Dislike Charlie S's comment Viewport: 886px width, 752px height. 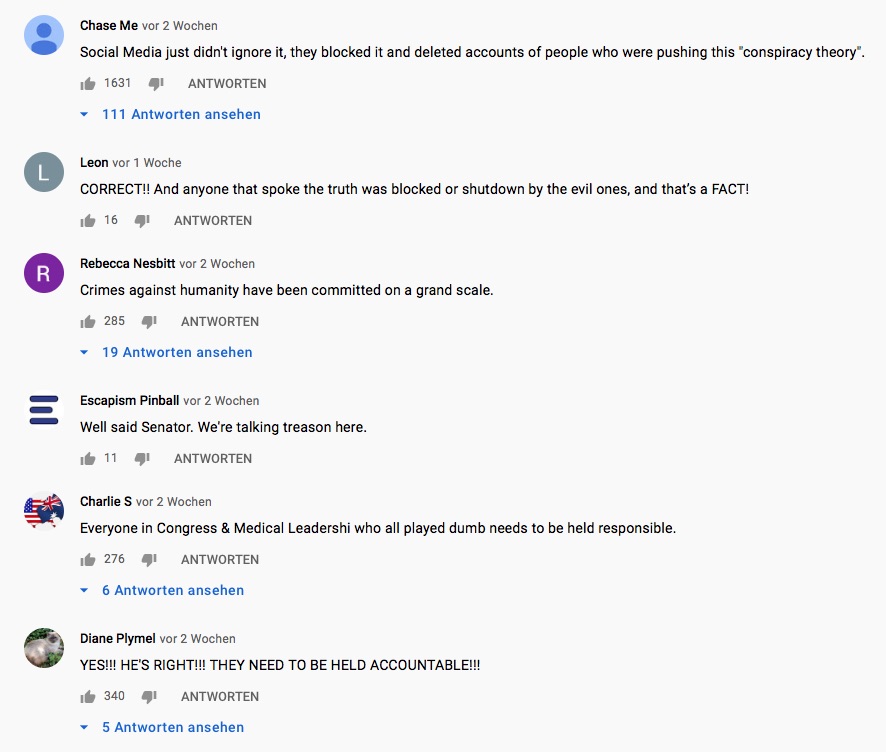point(149,560)
